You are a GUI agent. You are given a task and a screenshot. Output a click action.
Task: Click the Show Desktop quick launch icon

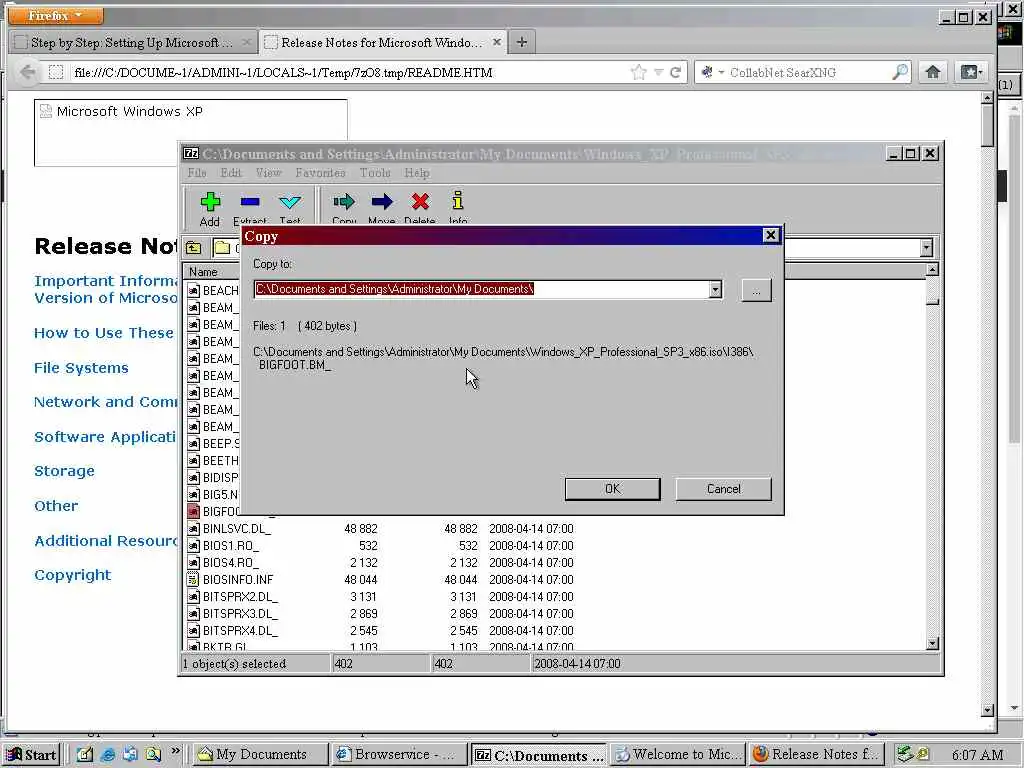85,754
